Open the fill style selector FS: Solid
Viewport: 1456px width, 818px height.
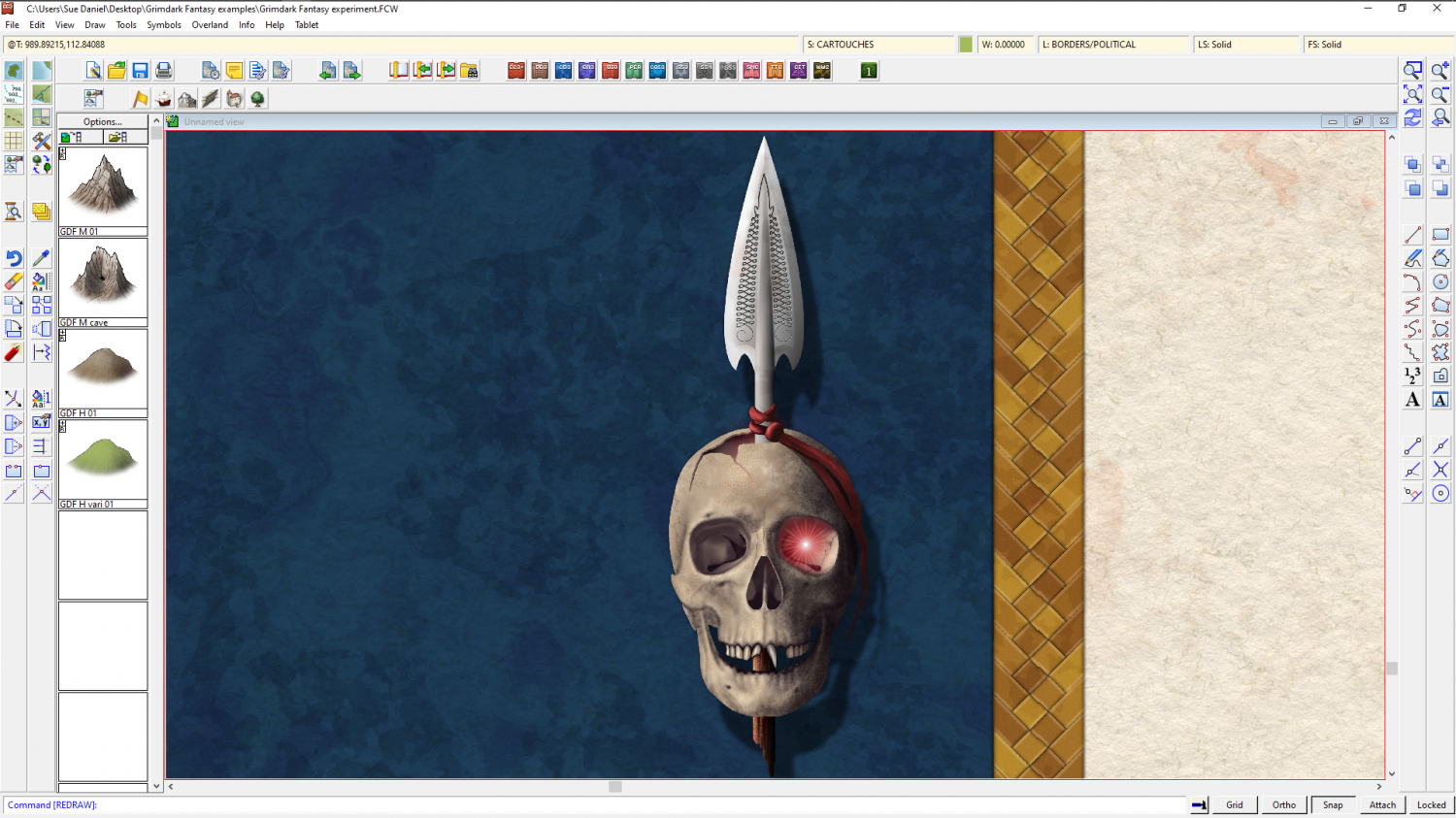point(1378,45)
